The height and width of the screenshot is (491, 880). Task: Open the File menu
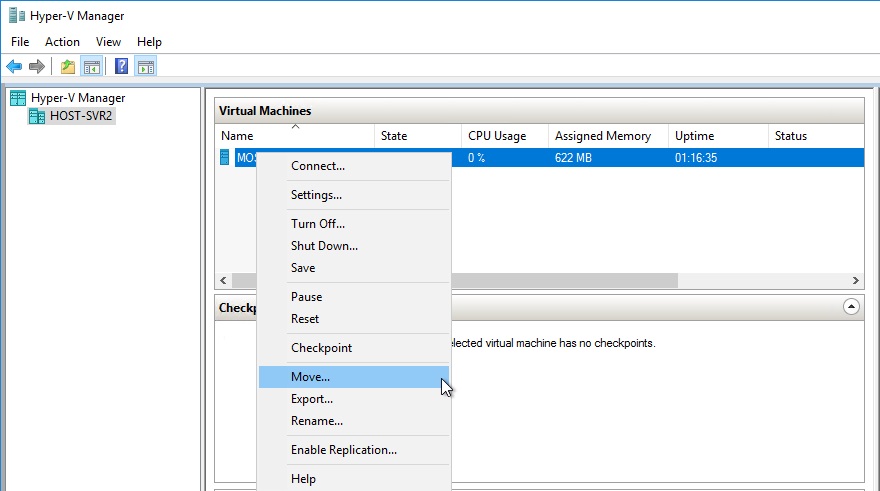(x=20, y=42)
